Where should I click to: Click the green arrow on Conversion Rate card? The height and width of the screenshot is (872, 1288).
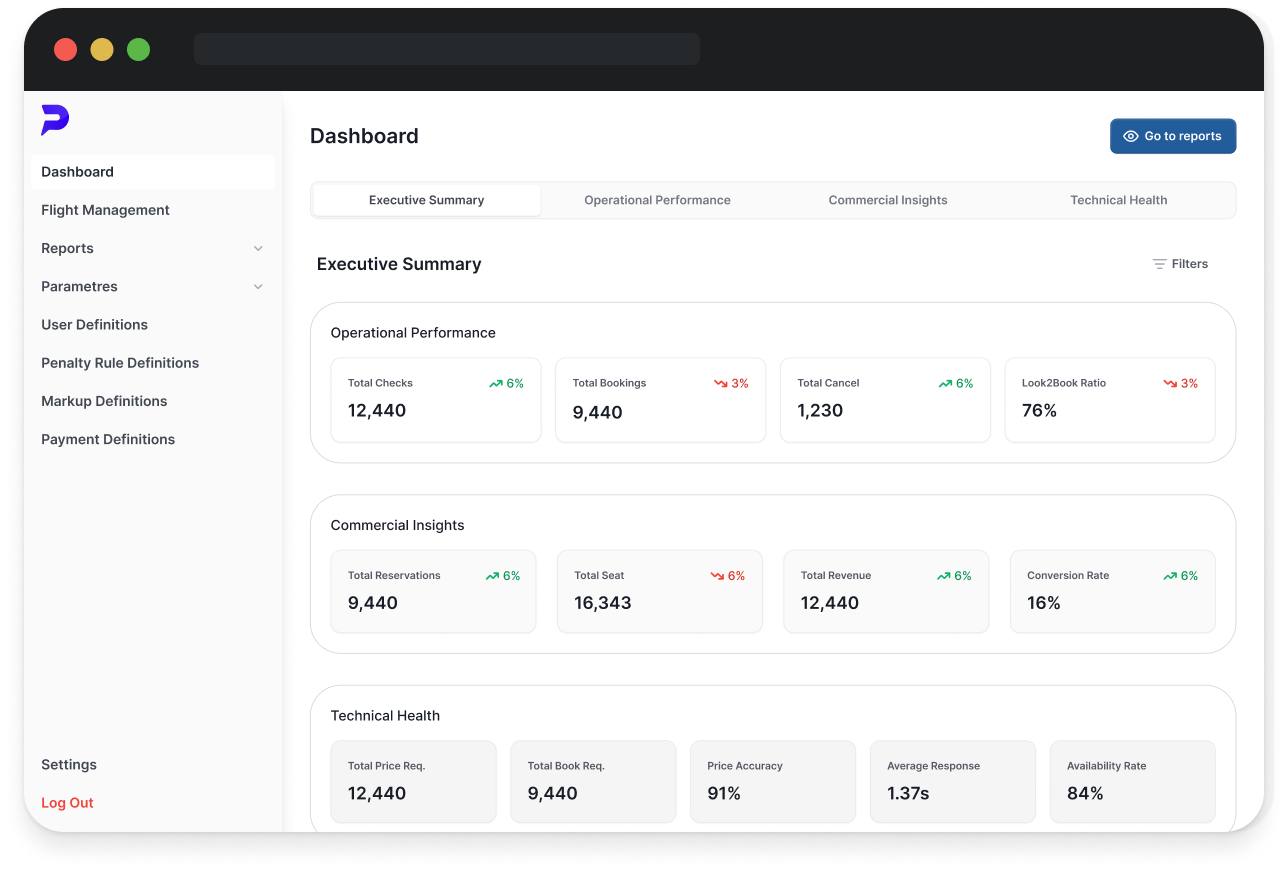coord(1169,575)
